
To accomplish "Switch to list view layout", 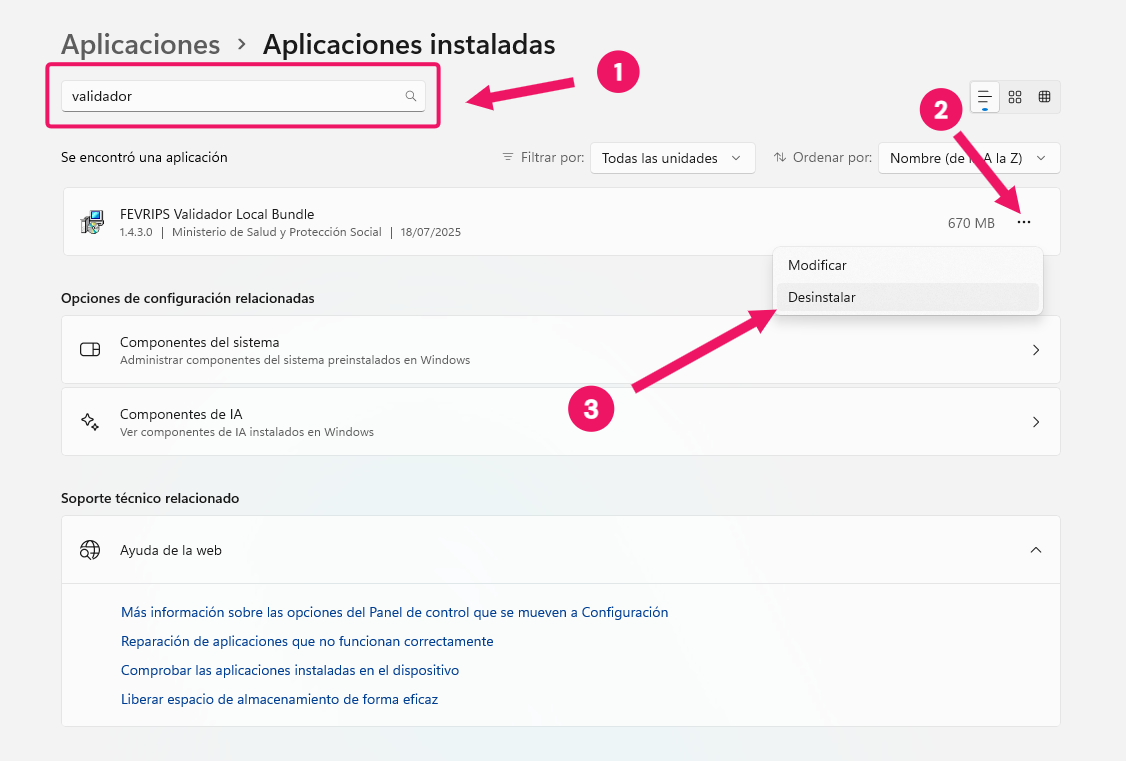I will (x=985, y=97).
